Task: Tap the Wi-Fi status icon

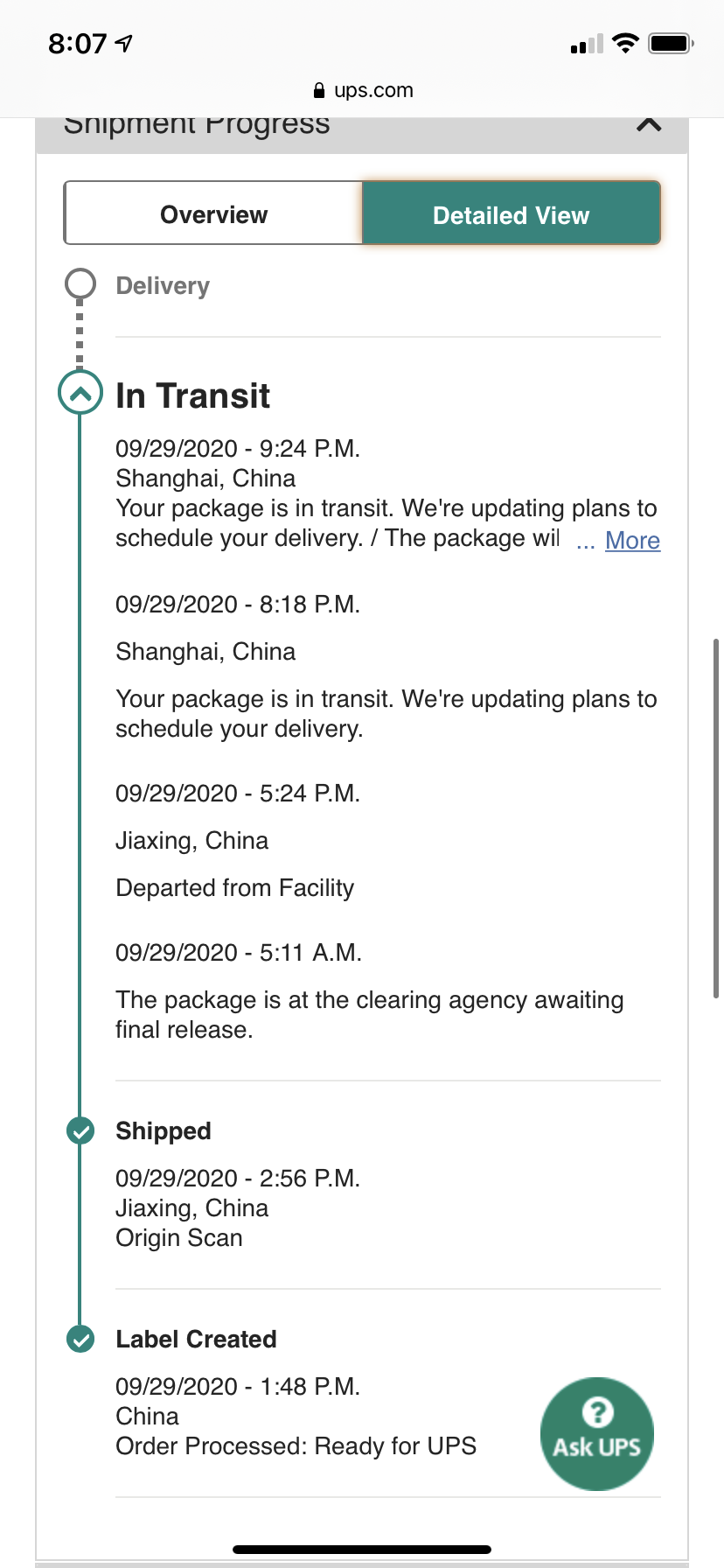Action: click(x=625, y=43)
